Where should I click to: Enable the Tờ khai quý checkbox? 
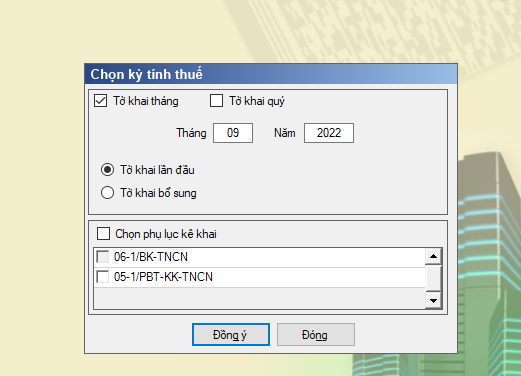coord(216,101)
